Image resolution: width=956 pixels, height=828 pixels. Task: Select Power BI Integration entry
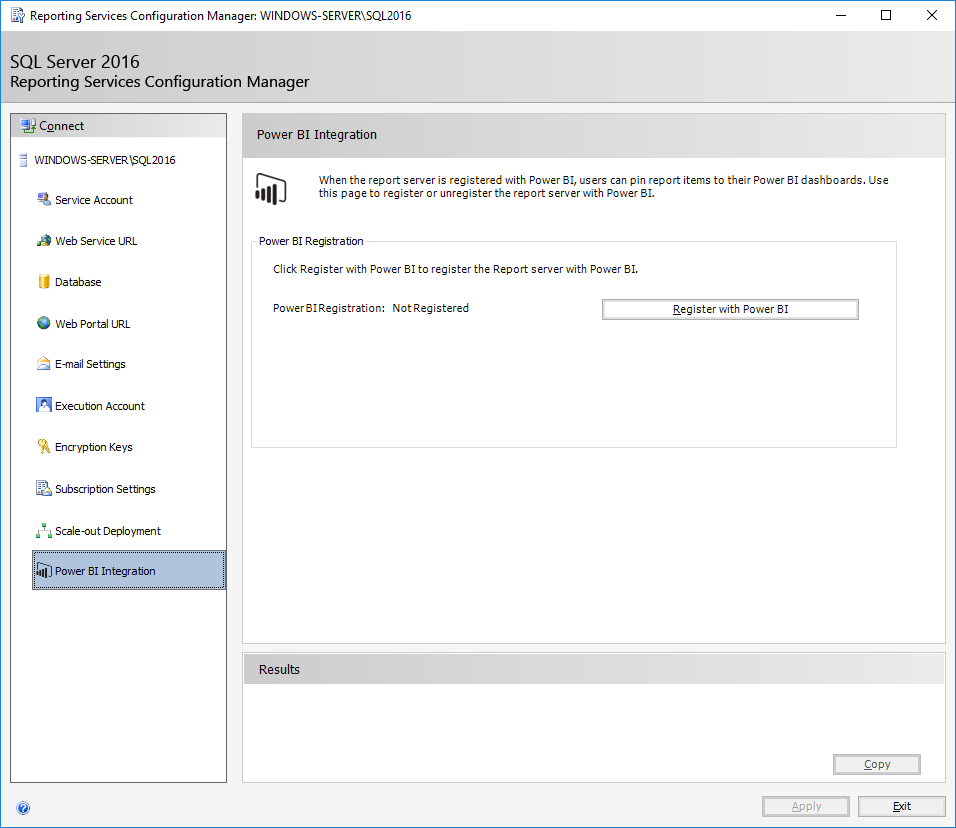tap(129, 570)
